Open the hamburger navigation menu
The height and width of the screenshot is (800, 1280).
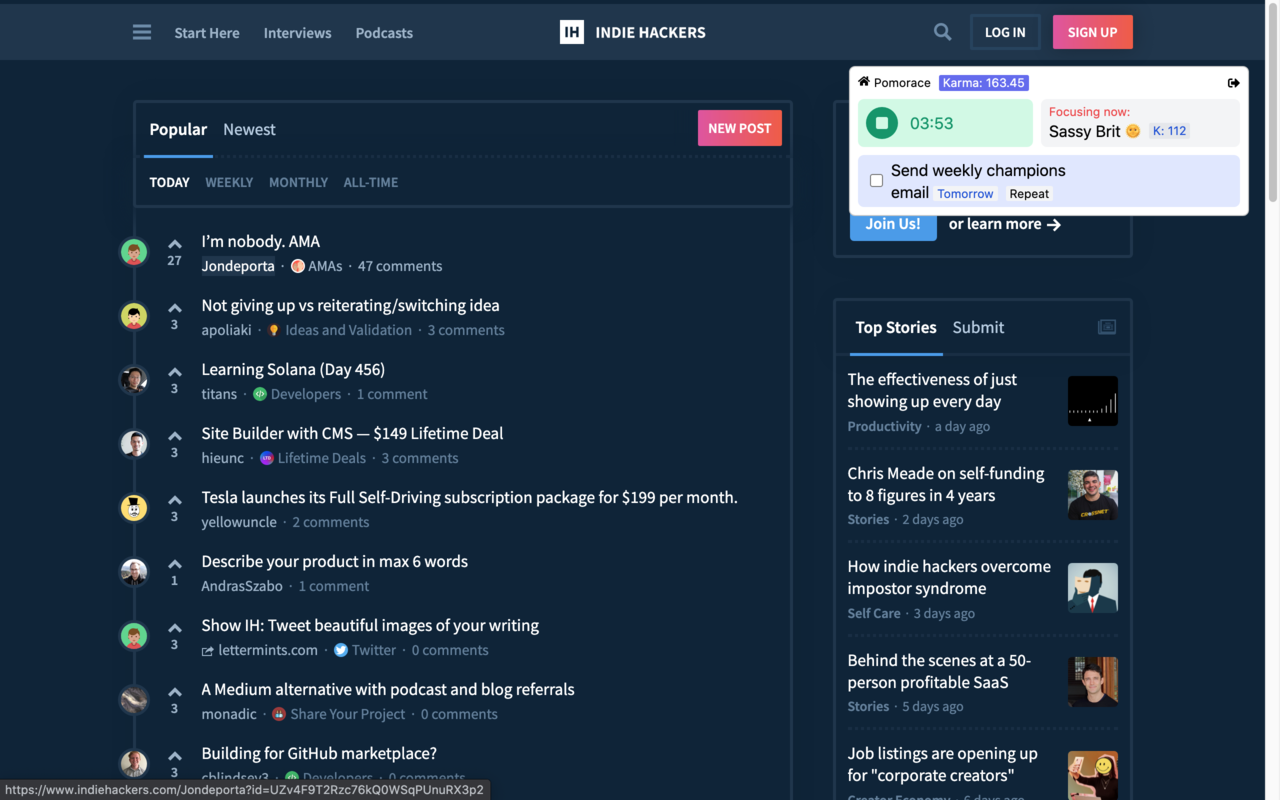[142, 32]
